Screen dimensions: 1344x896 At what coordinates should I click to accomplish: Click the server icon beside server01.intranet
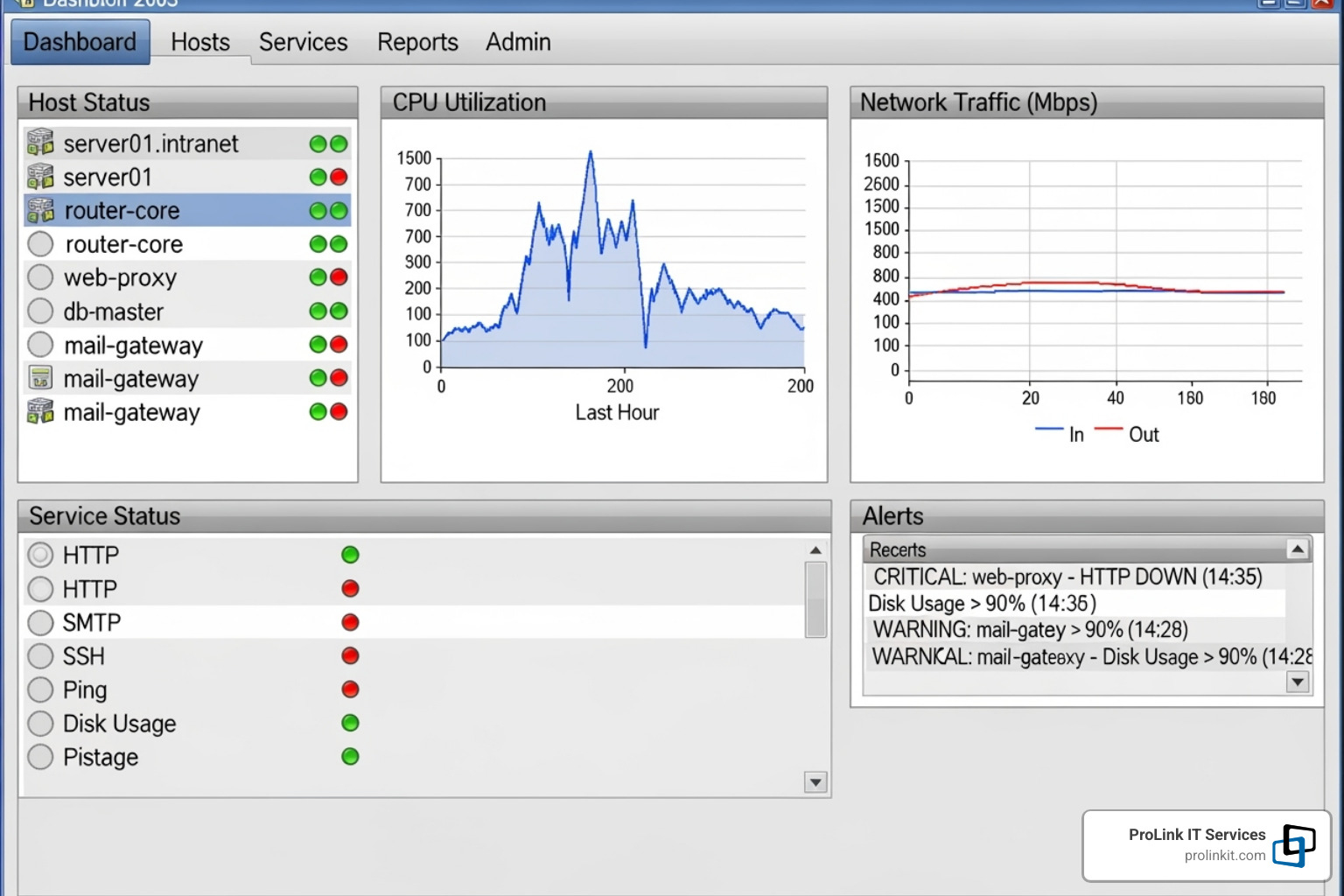click(x=40, y=143)
